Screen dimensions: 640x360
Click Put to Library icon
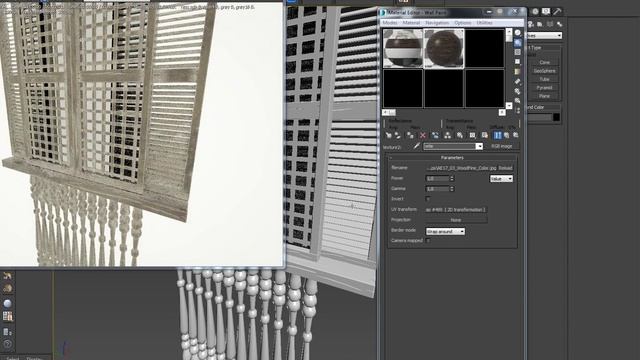coord(460,135)
